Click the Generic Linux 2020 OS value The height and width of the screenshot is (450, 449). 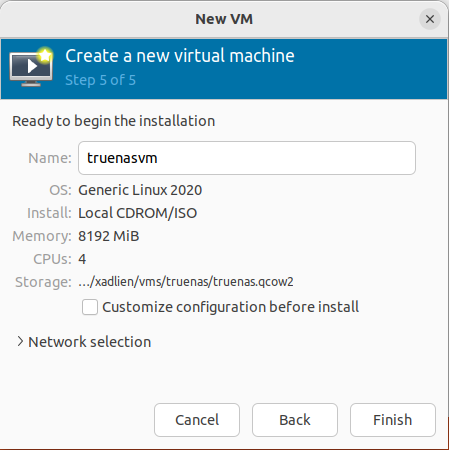click(x=140, y=190)
